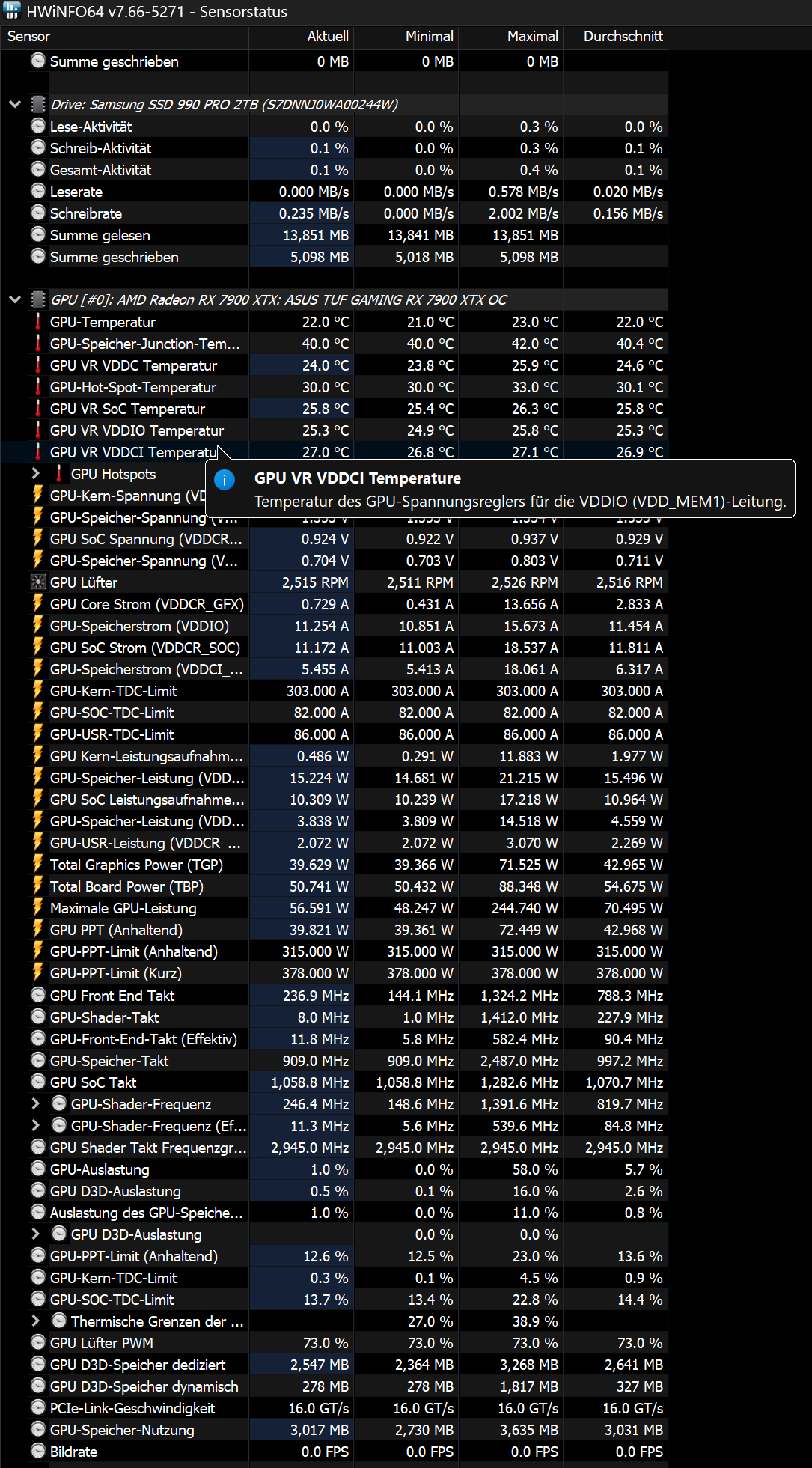Click the clock icon for GPU Front End Takt
This screenshot has height=1468, width=812.
coord(38,995)
